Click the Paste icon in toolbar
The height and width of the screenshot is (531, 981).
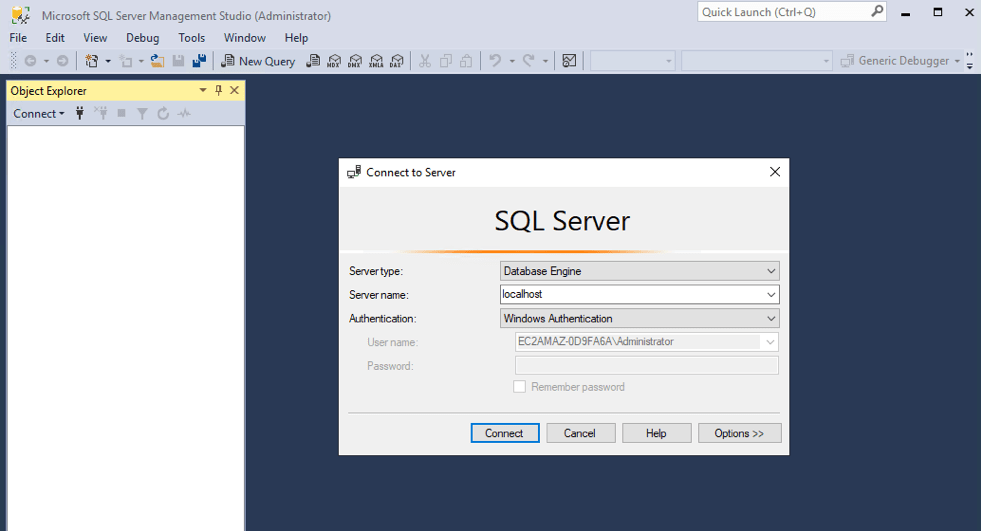(x=466, y=61)
